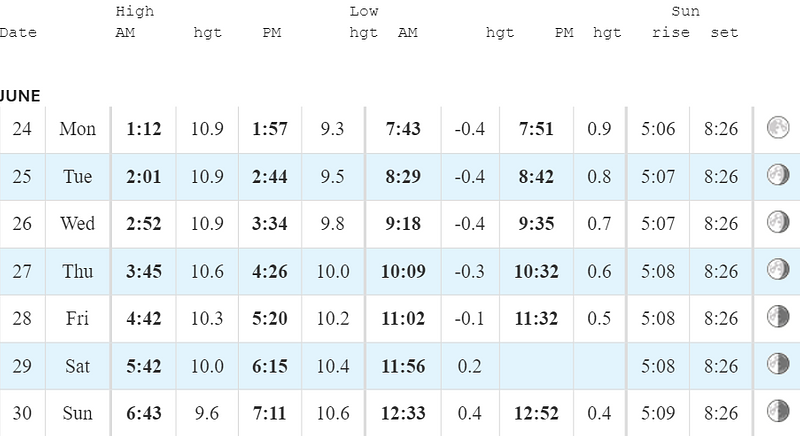The image size is (800, 436).
Task: Click the moon phase icon for June 29
Action: [x=778, y=364]
